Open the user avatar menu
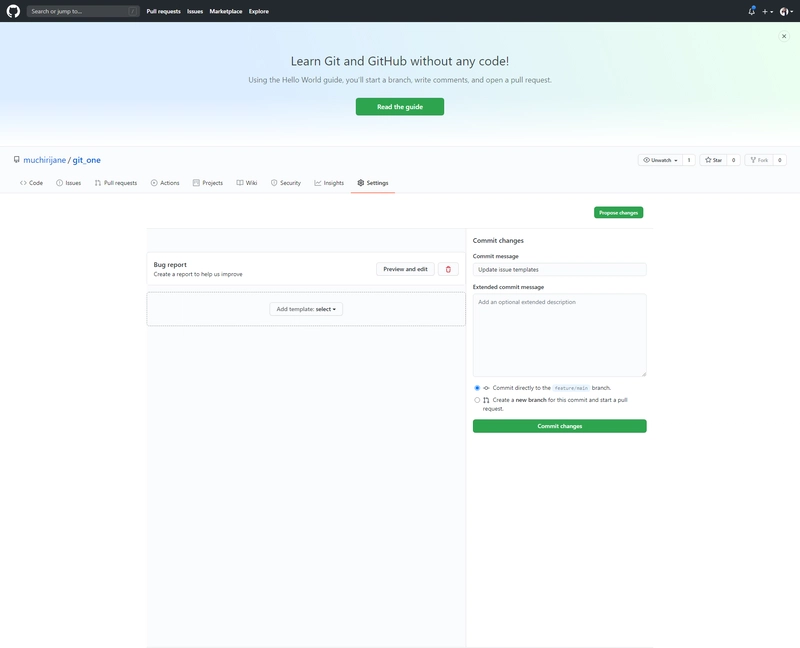This screenshot has width=800, height=648. pos(786,11)
